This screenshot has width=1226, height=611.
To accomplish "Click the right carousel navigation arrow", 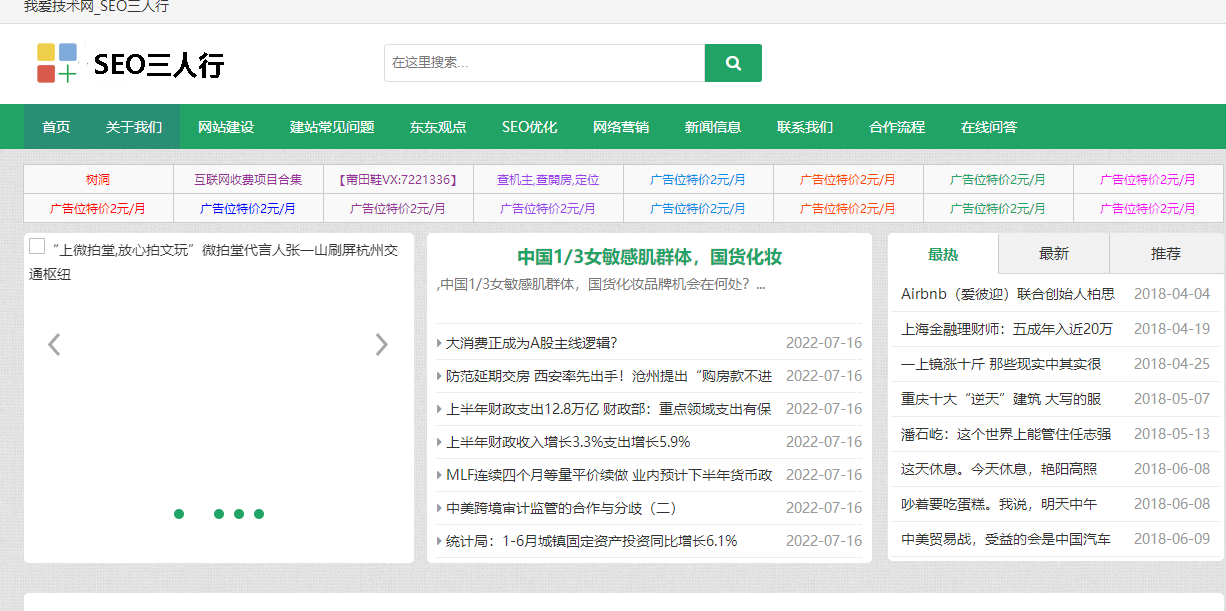I will pos(381,344).
